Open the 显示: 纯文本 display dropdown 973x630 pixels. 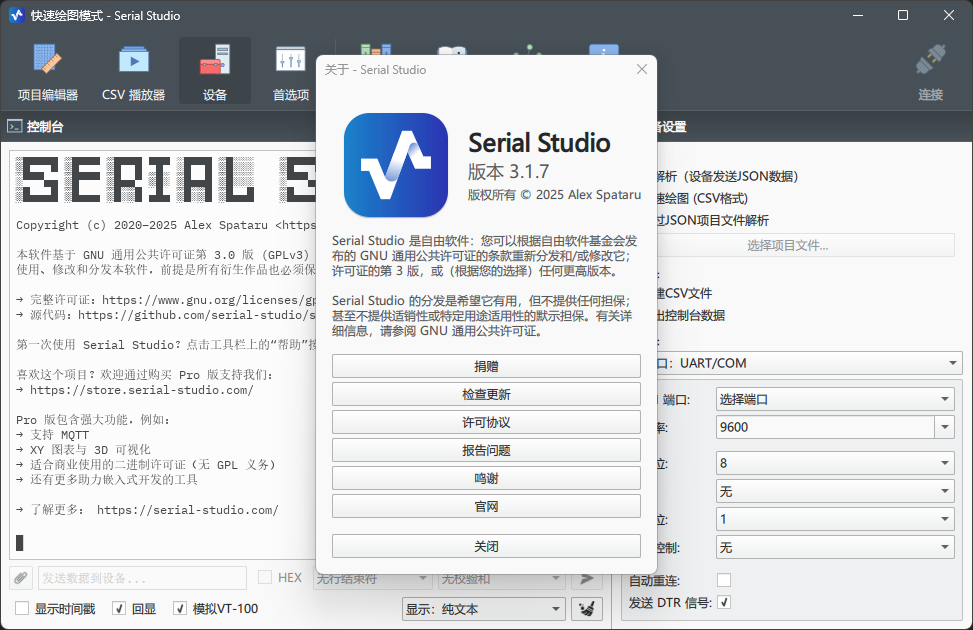(x=483, y=609)
